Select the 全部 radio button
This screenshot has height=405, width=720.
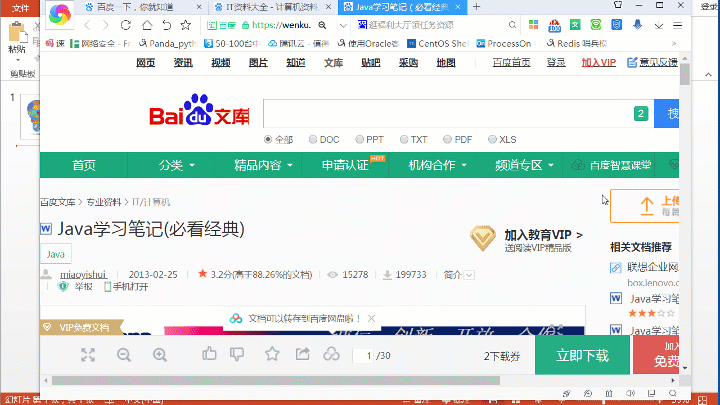[x=268, y=139]
